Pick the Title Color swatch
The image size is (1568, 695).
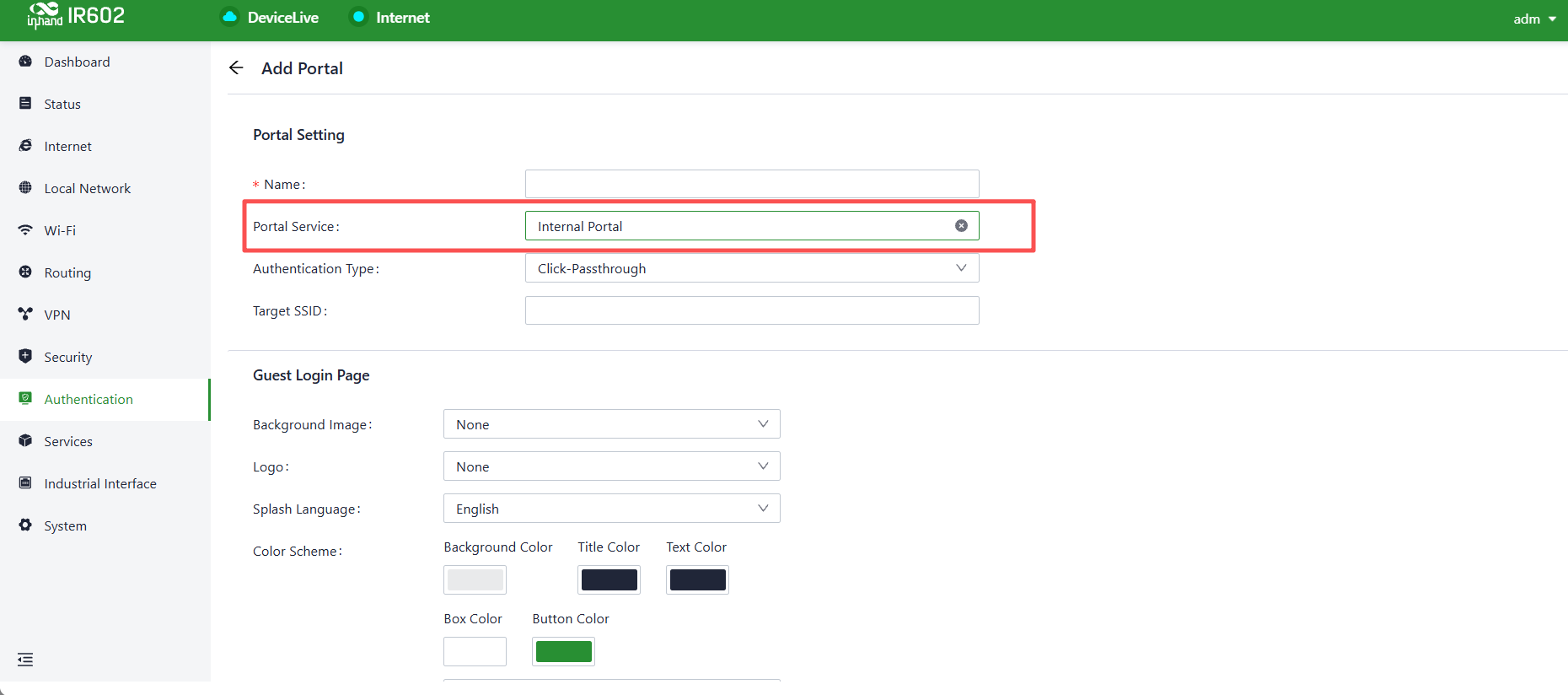pyautogui.click(x=609, y=579)
